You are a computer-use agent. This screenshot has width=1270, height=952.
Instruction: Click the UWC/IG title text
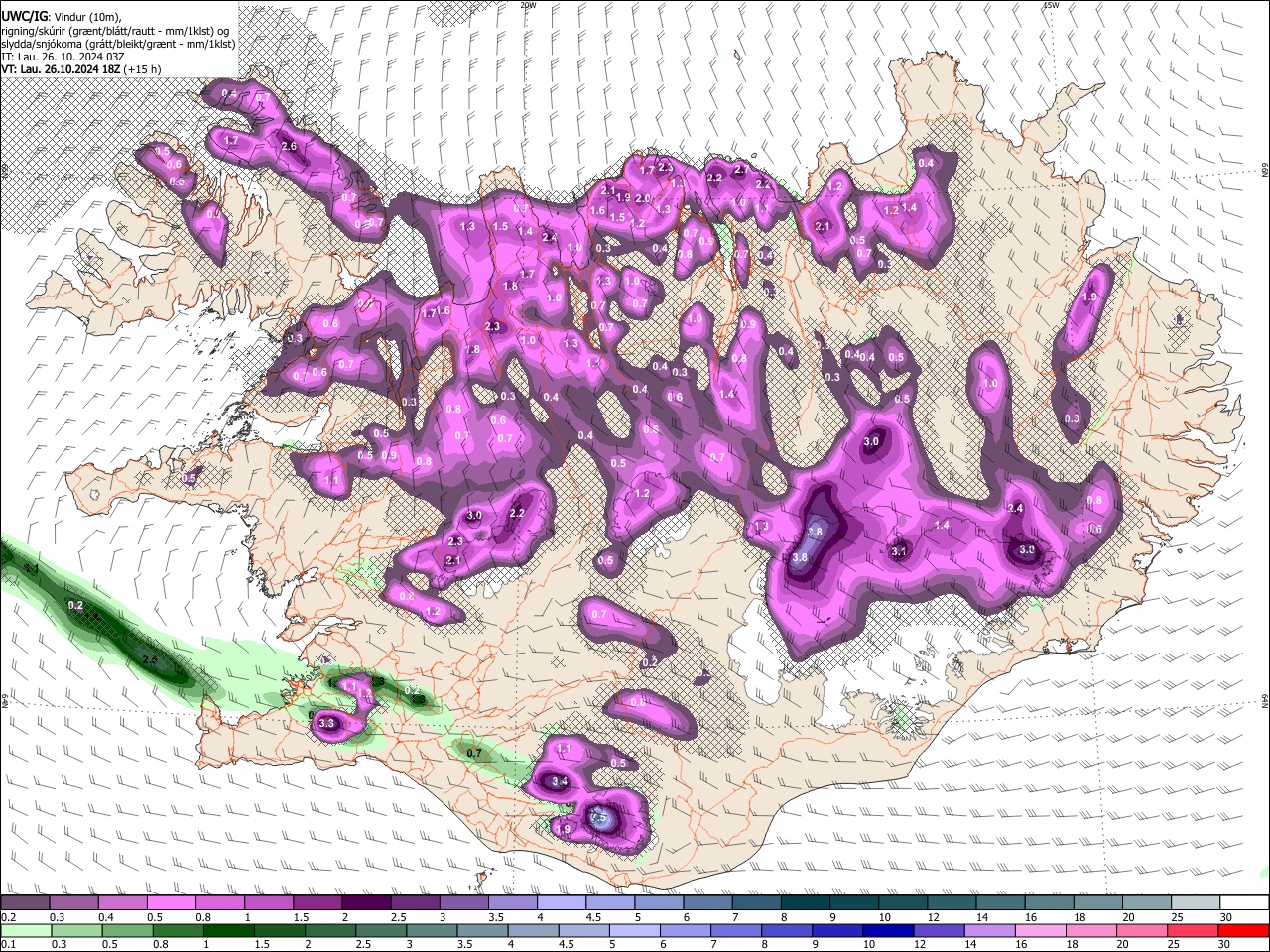(x=24, y=16)
